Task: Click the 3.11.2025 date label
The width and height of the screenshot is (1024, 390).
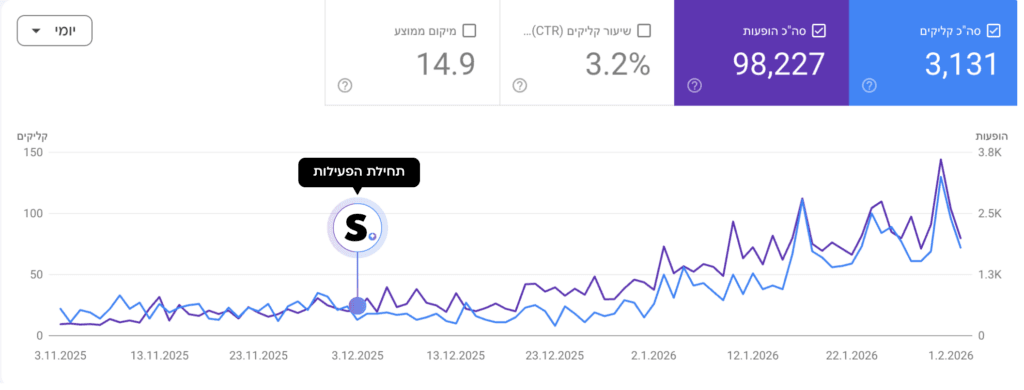Action: click(x=60, y=356)
